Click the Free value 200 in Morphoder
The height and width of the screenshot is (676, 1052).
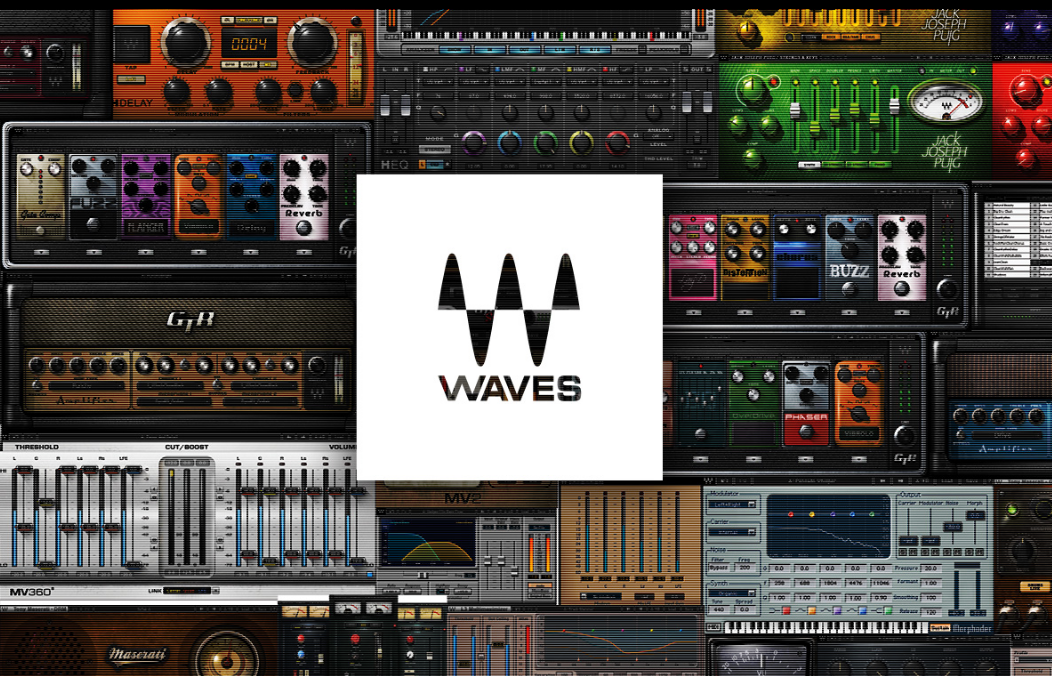coord(744,567)
